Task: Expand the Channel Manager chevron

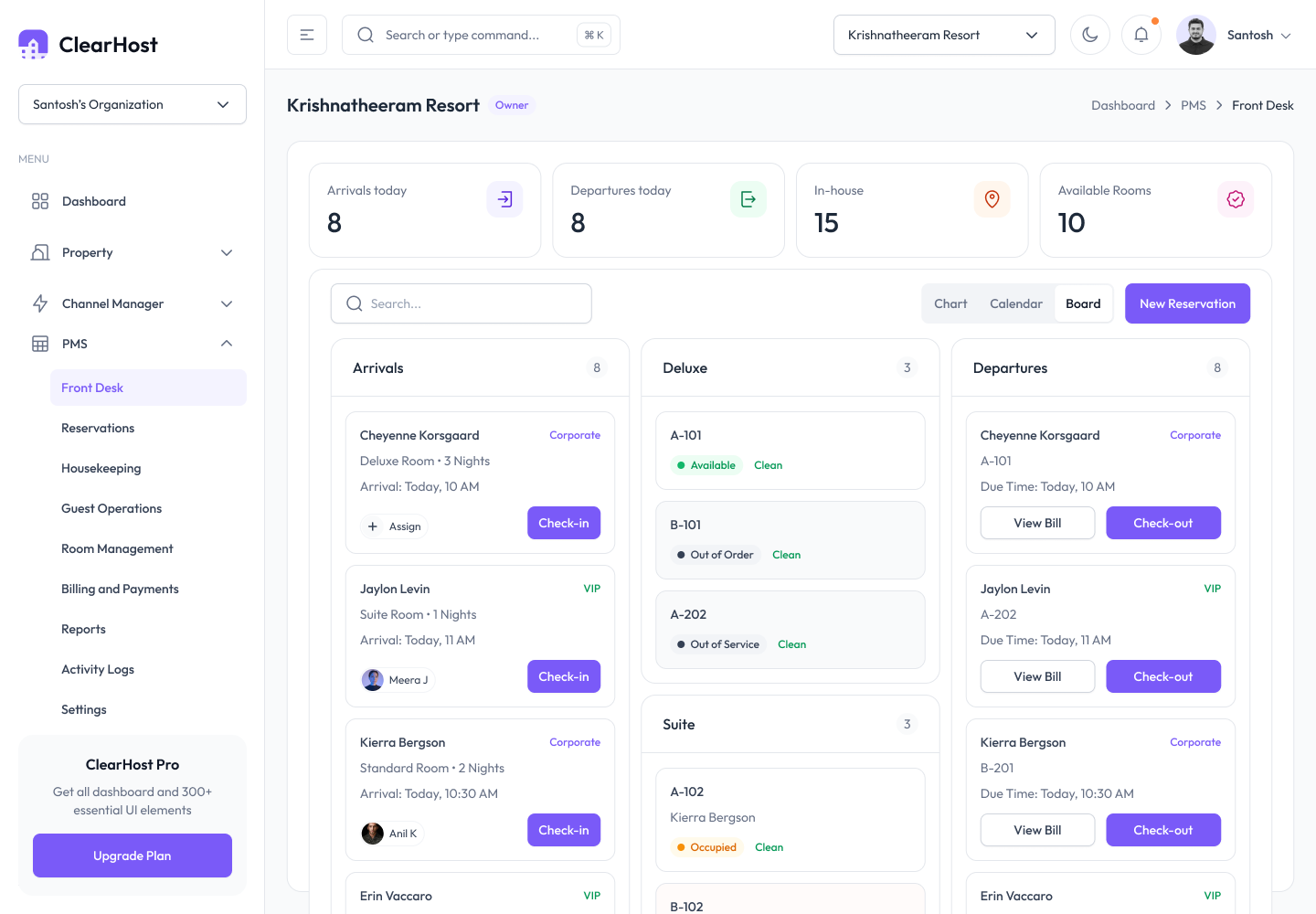Action: point(227,303)
